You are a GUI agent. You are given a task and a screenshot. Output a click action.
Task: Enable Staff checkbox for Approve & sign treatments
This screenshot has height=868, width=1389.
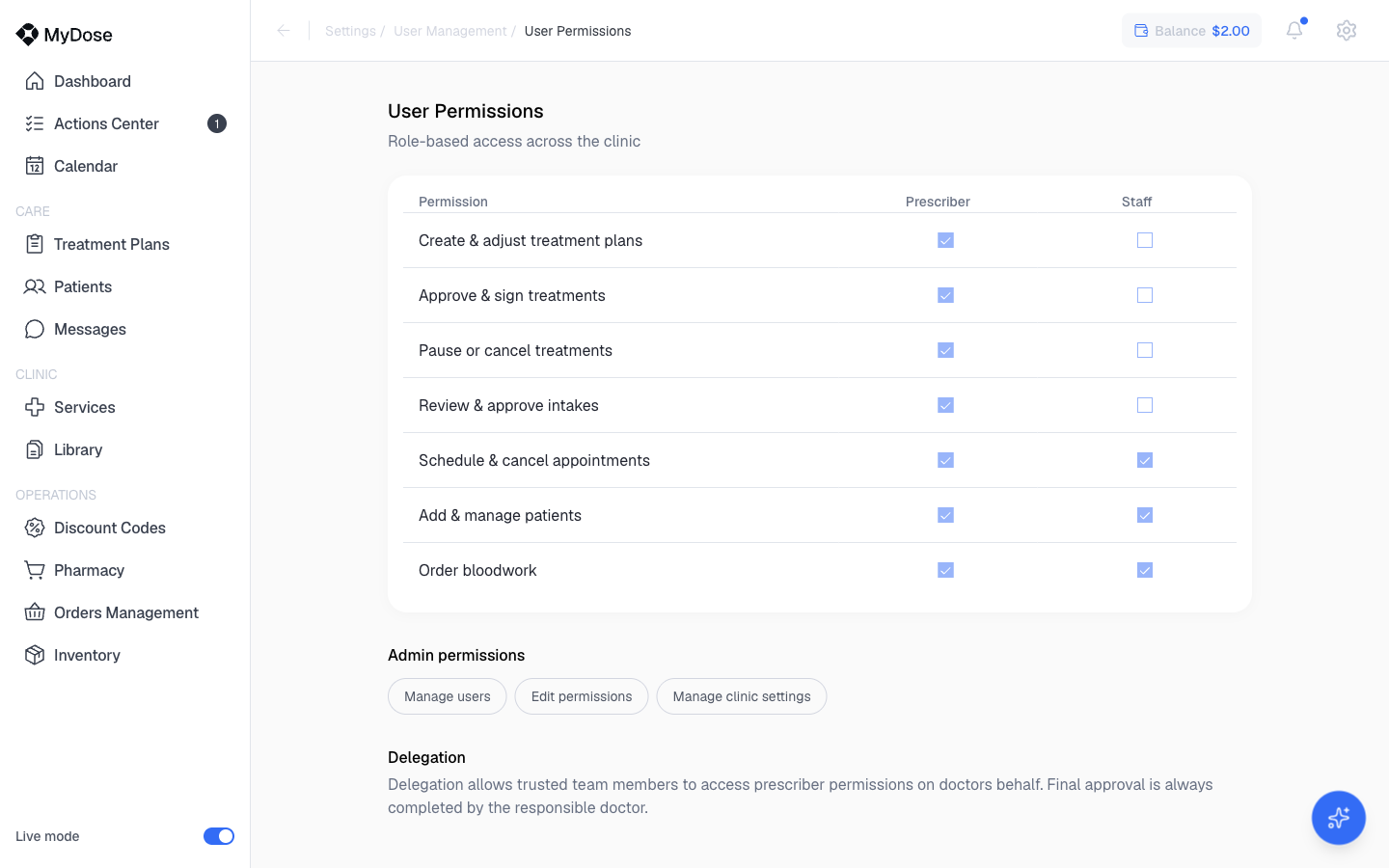point(1145,295)
